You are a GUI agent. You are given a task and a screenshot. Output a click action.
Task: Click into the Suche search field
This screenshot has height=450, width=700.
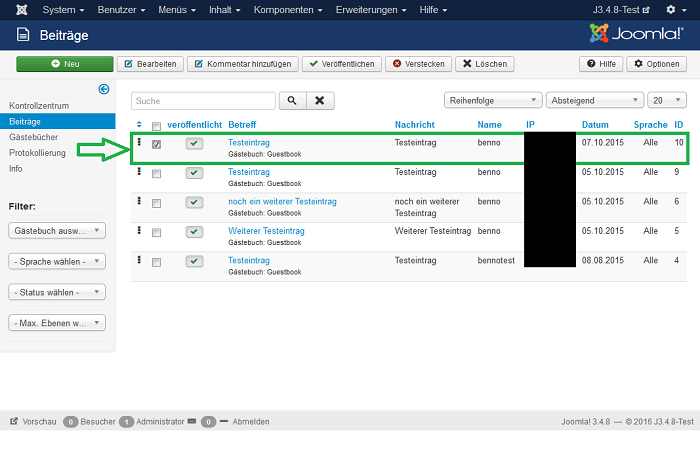pyautogui.click(x=203, y=101)
